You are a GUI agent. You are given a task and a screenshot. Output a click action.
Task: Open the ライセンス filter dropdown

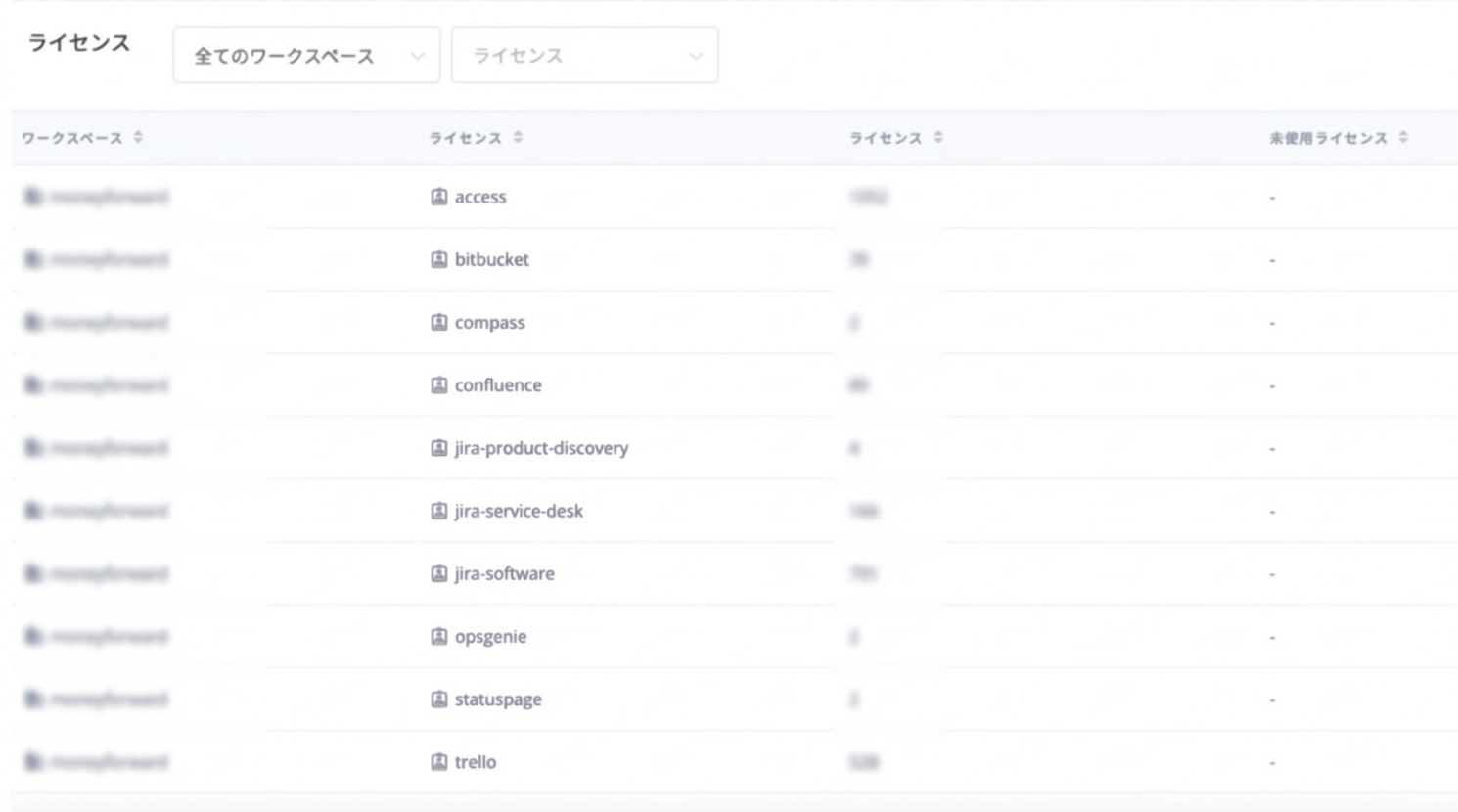coord(584,56)
